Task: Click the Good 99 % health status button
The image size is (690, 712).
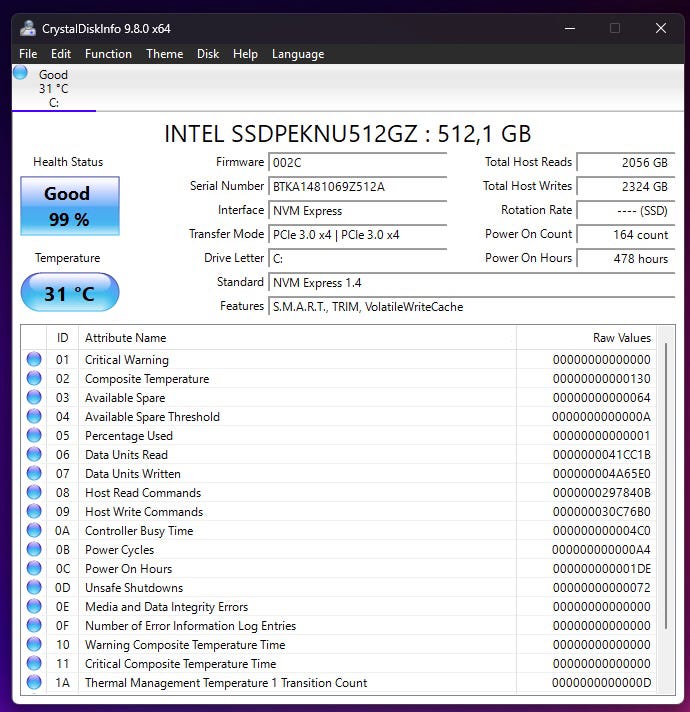Action: pos(69,206)
